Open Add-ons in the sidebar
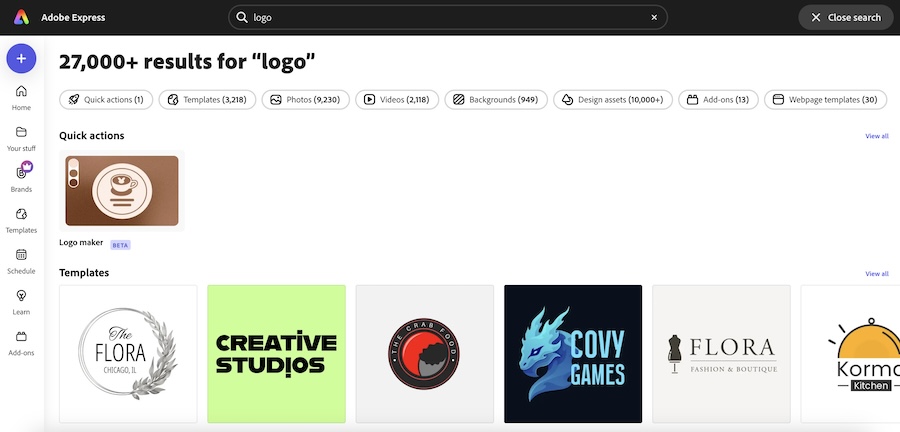 click(x=21, y=343)
